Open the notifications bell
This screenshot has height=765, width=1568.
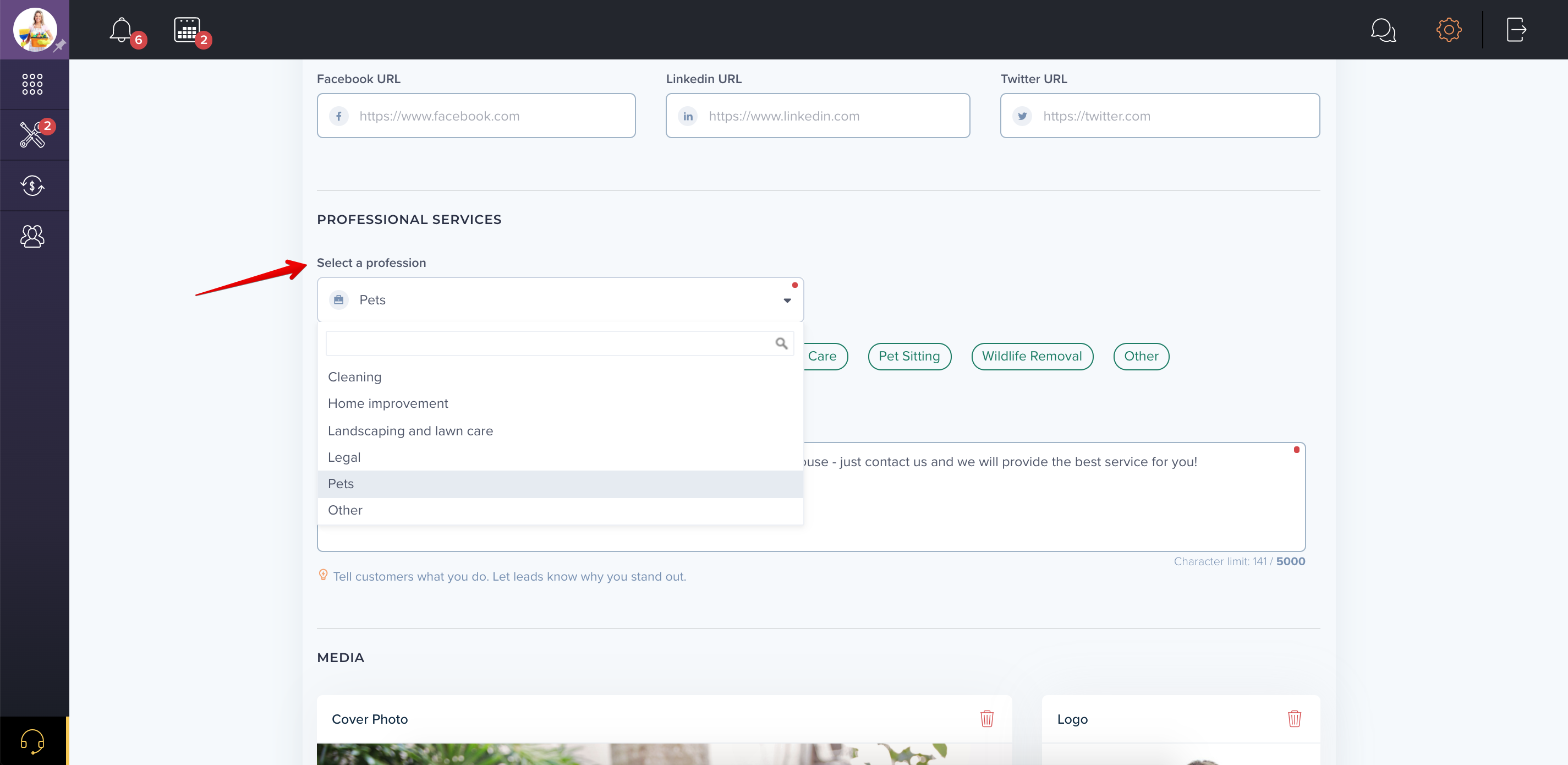pyautogui.click(x=121, y=30)
